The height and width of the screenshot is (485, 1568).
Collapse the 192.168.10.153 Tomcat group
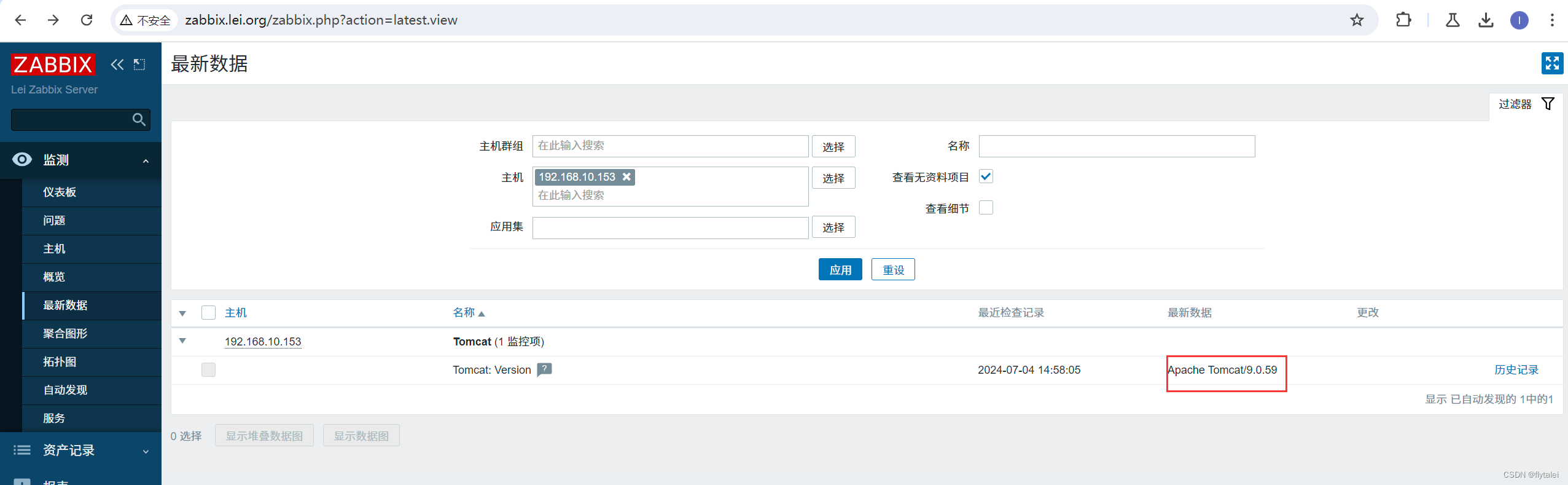tap(182, 341)
